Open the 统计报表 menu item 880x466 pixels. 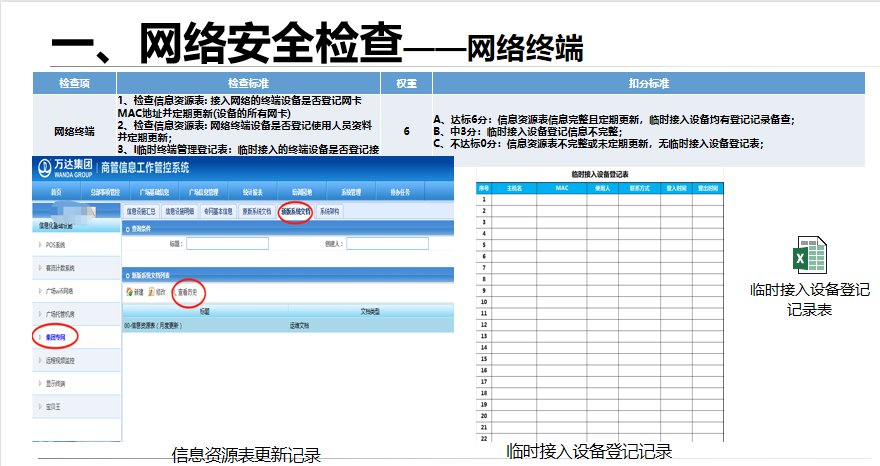(253, 192)
